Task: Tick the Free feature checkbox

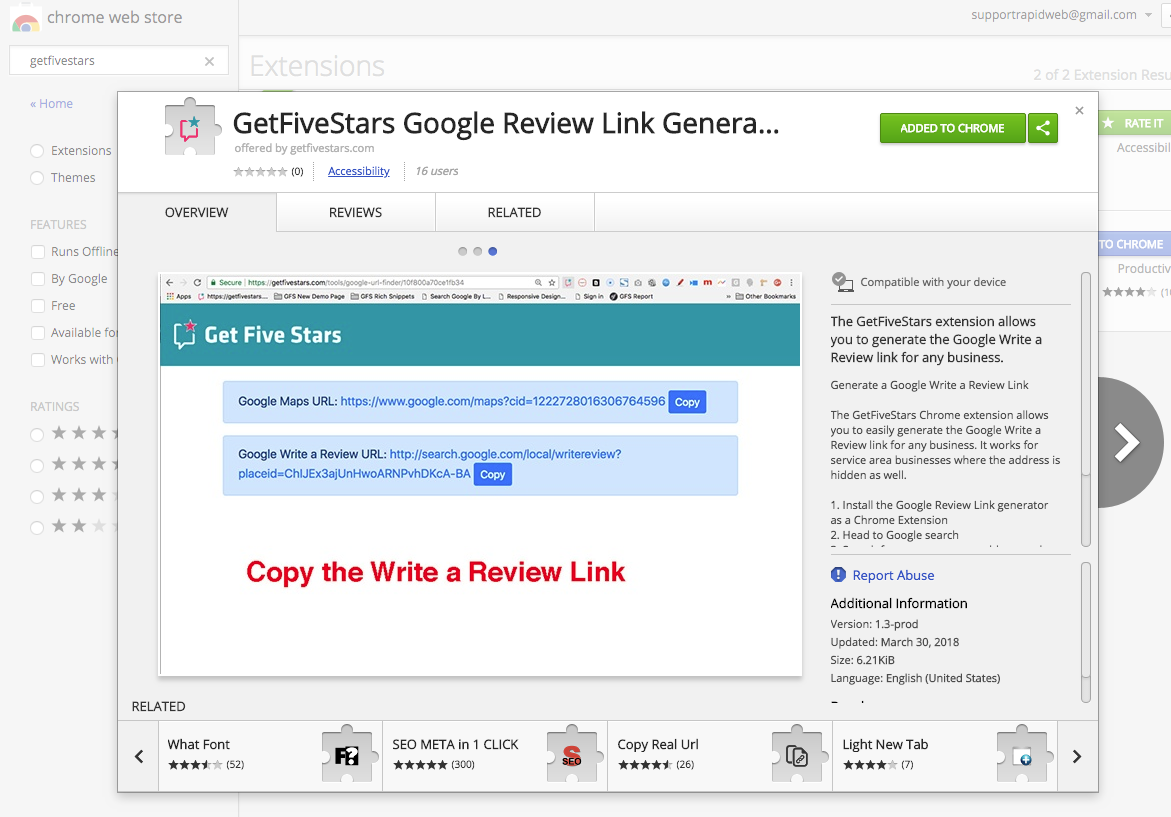Action: [37, 305]
